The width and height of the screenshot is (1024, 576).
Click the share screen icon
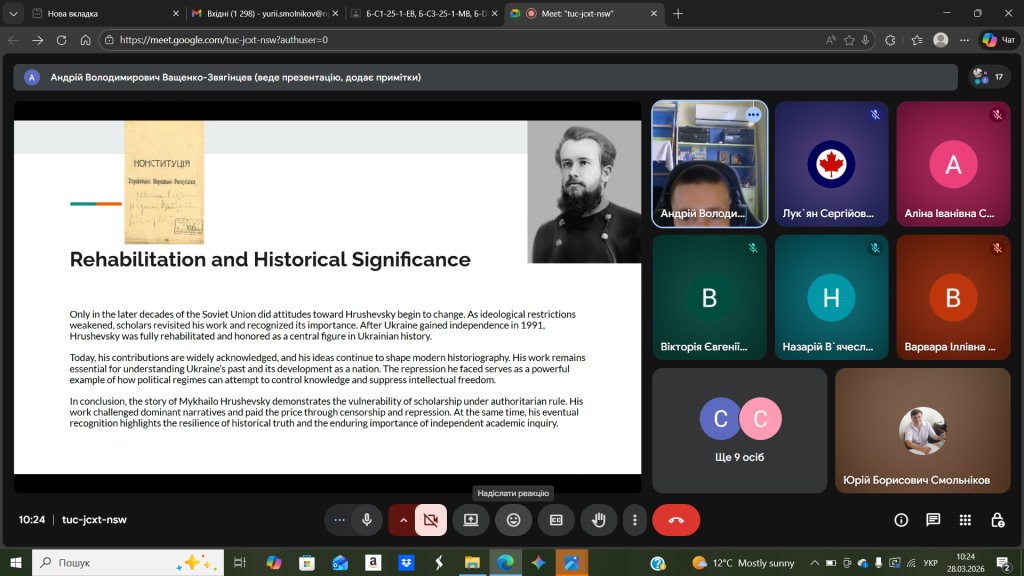point(470,520)
